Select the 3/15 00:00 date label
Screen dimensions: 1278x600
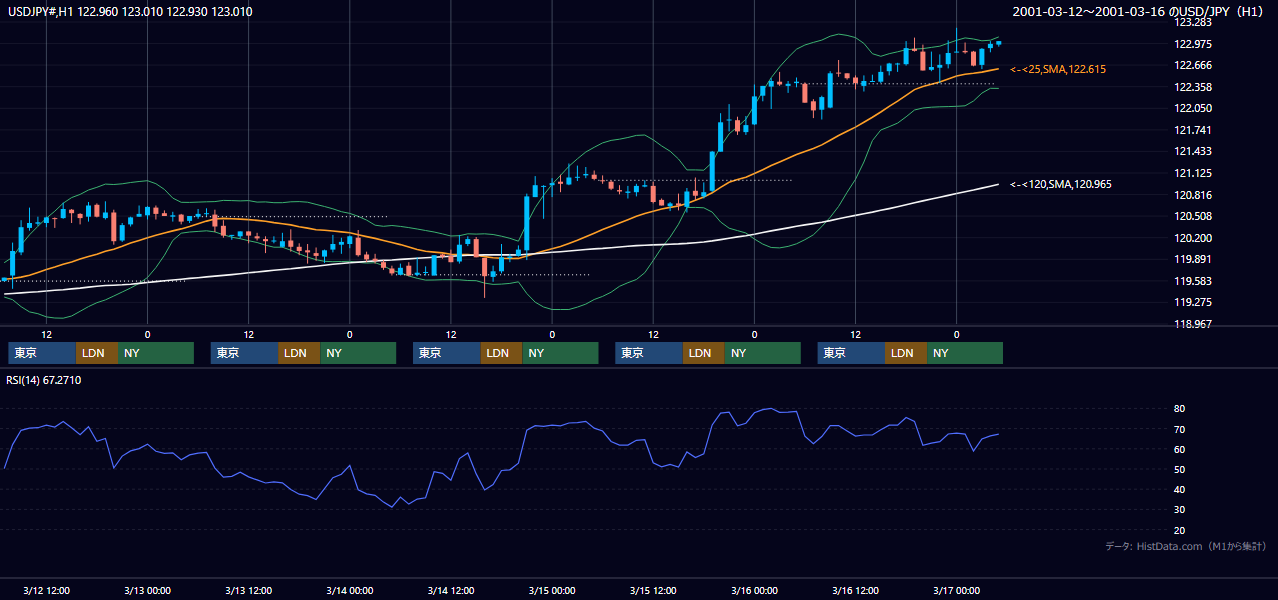tap(552, 590)
